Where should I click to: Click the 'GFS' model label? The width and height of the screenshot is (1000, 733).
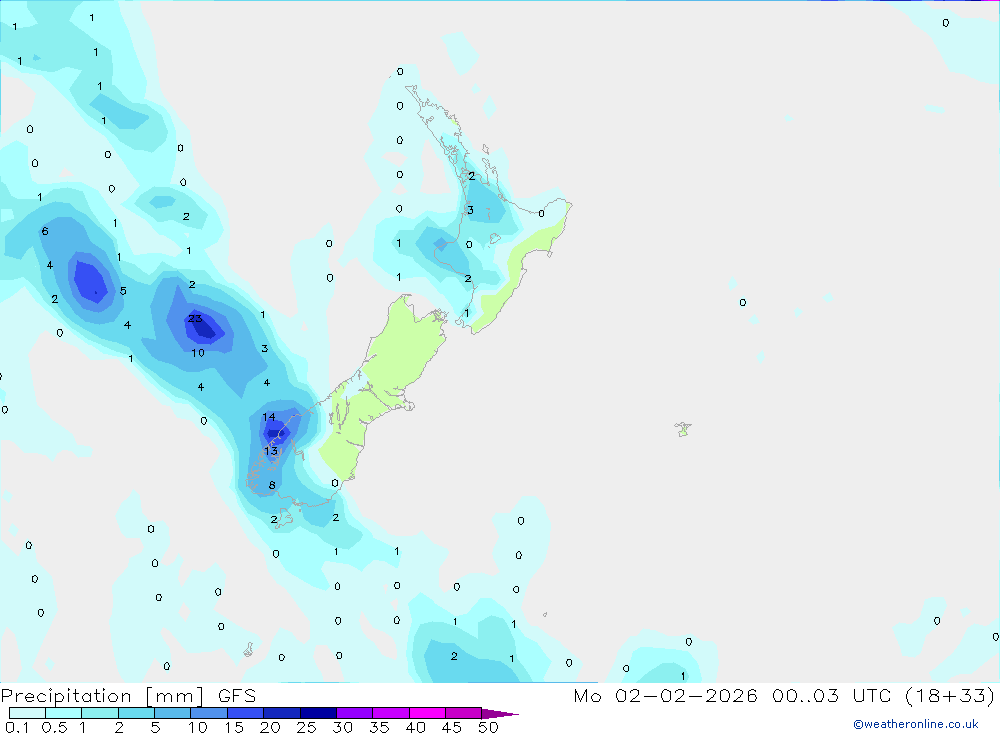tap(237, 696)
